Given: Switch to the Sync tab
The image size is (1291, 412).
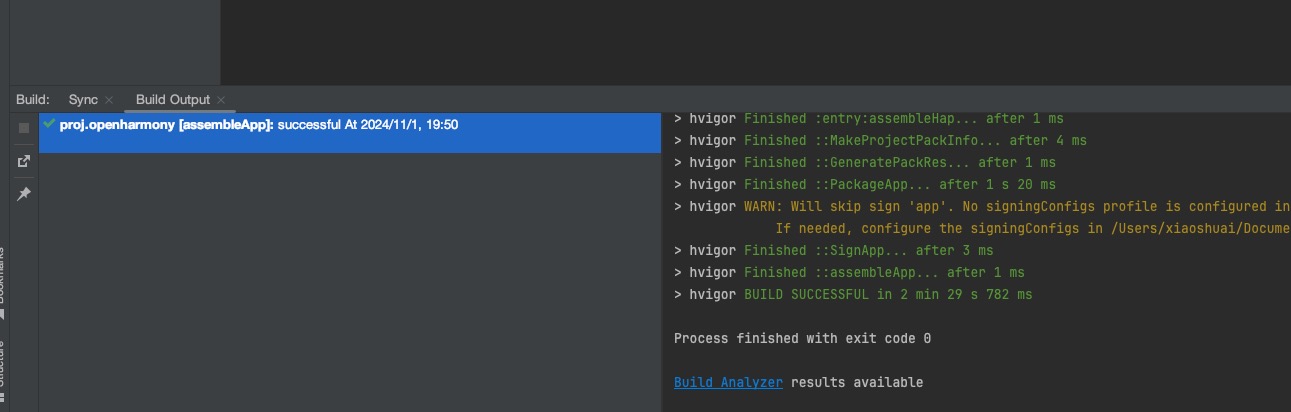Looking at the screenshot, I should click(83, 100).
